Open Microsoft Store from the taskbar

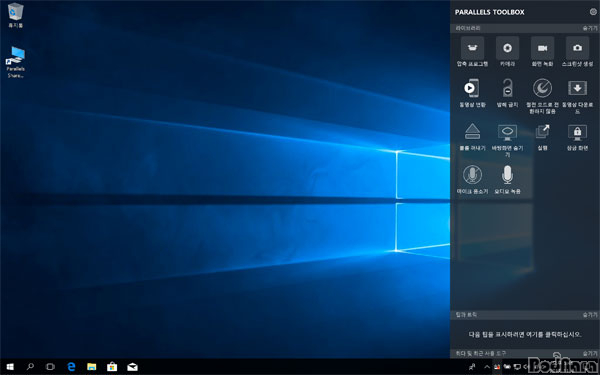[x=112, y=367]
